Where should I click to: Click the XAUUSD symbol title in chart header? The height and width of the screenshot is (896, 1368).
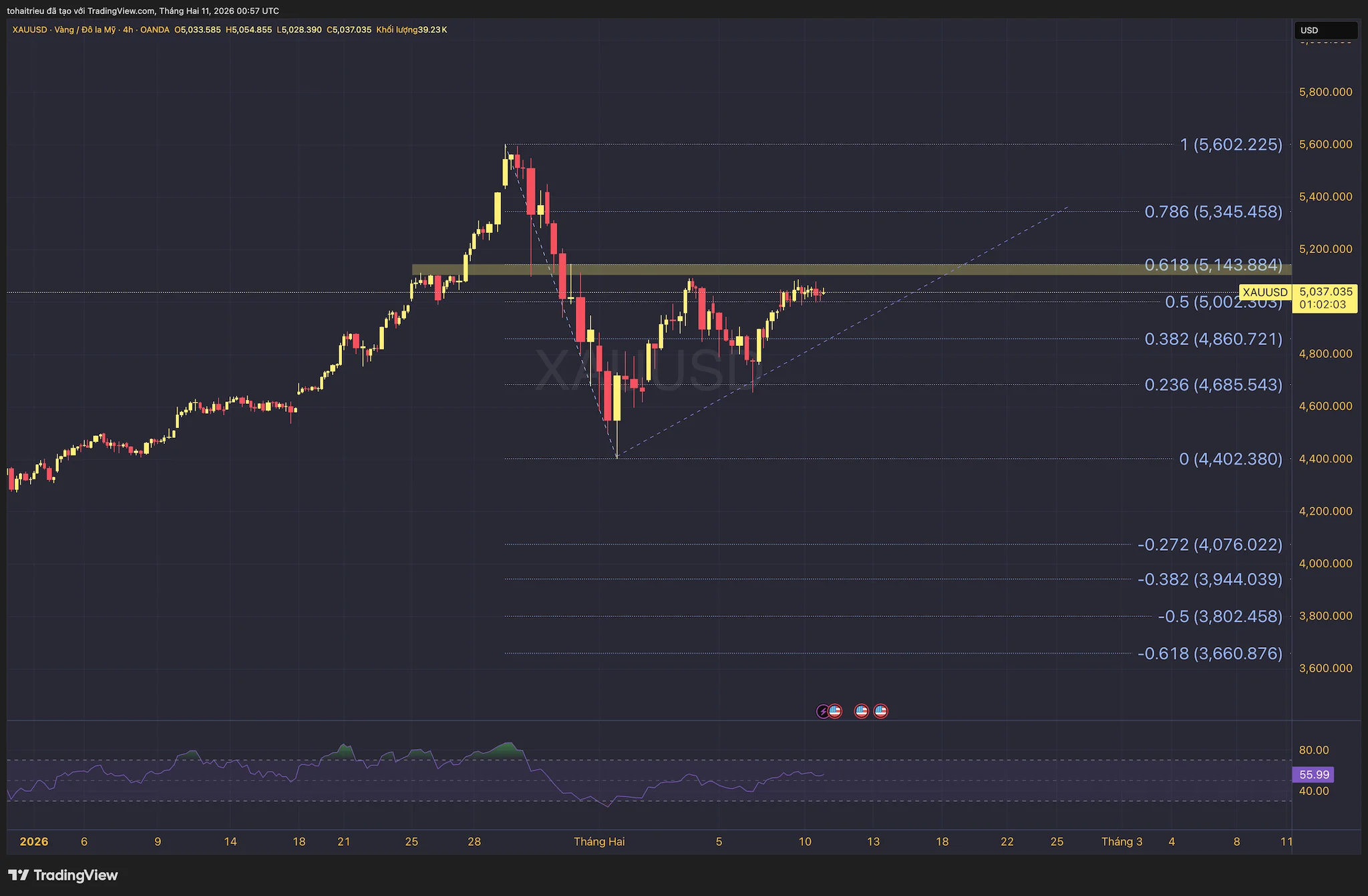pyautogui.click(x=30, y=30)
